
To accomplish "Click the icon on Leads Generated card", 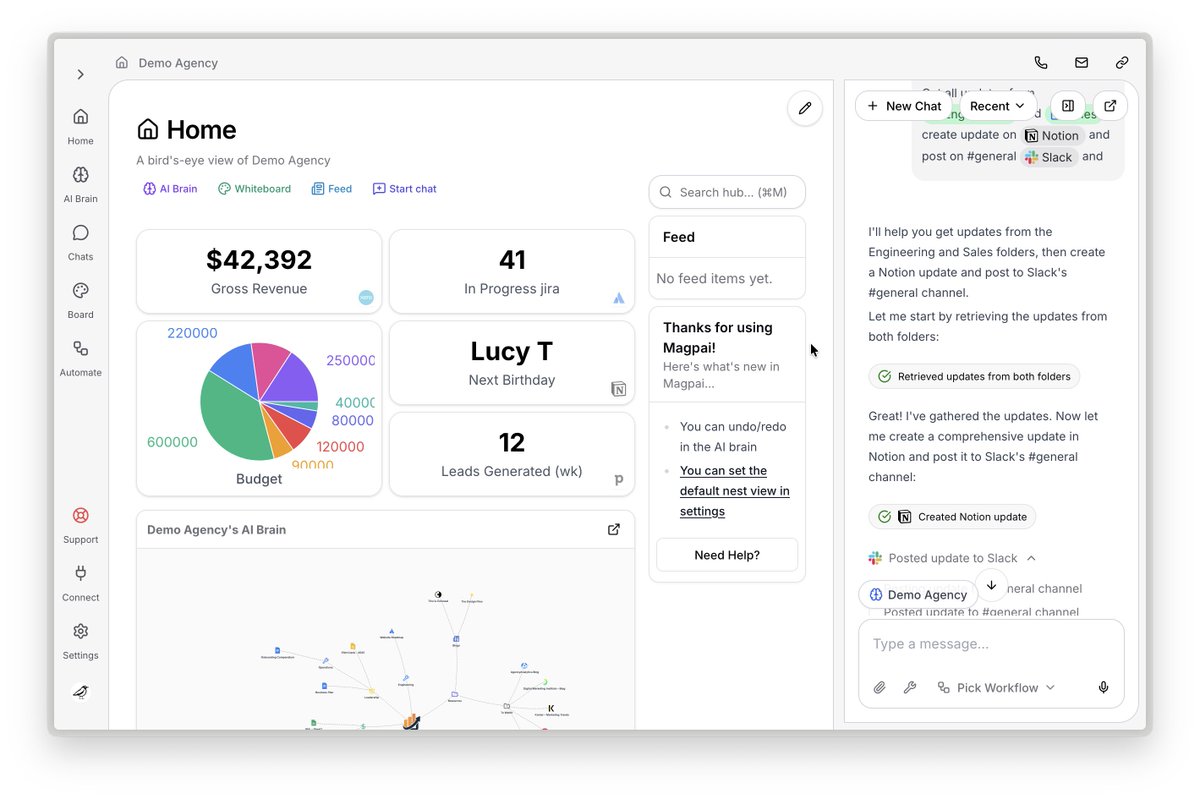I will pyautogui.click(x=619, y=481).
